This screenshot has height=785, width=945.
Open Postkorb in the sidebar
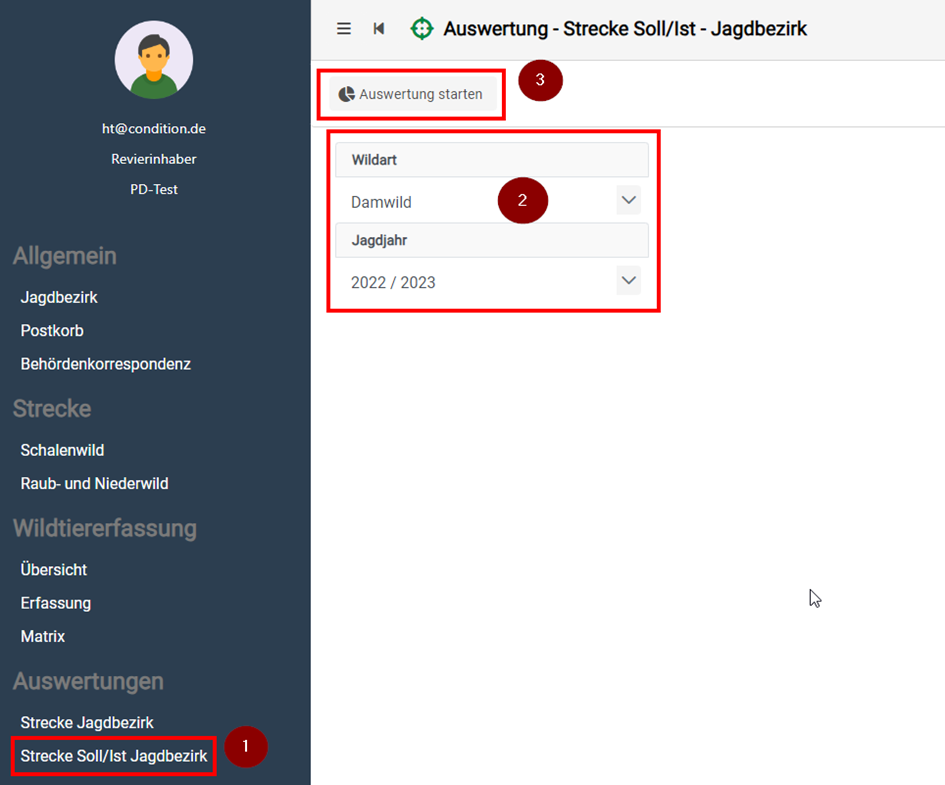tap(52, 330)
